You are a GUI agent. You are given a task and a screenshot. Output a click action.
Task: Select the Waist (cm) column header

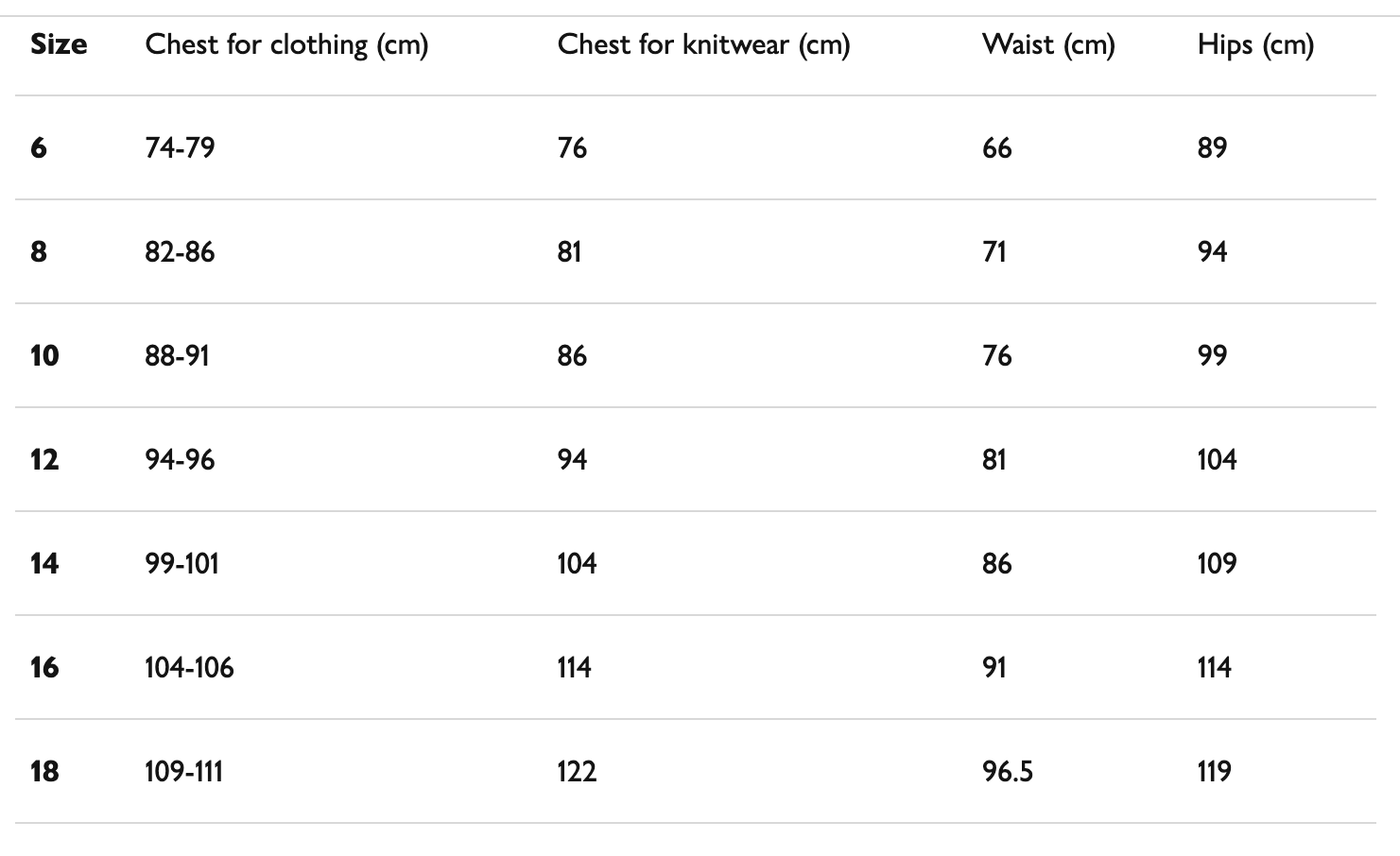click(x=1048, y=45)
